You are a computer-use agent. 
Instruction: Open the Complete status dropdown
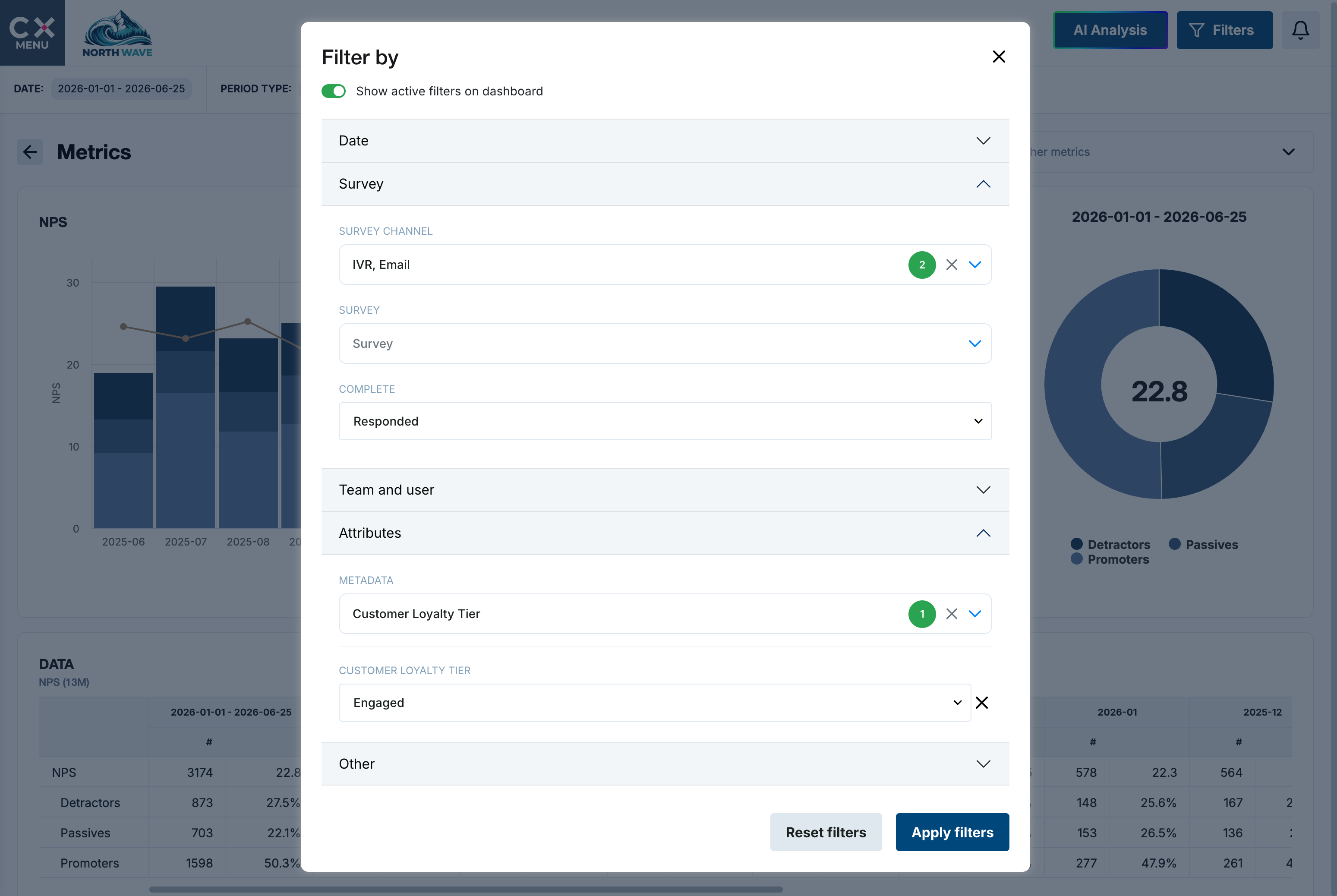(665, 421)
